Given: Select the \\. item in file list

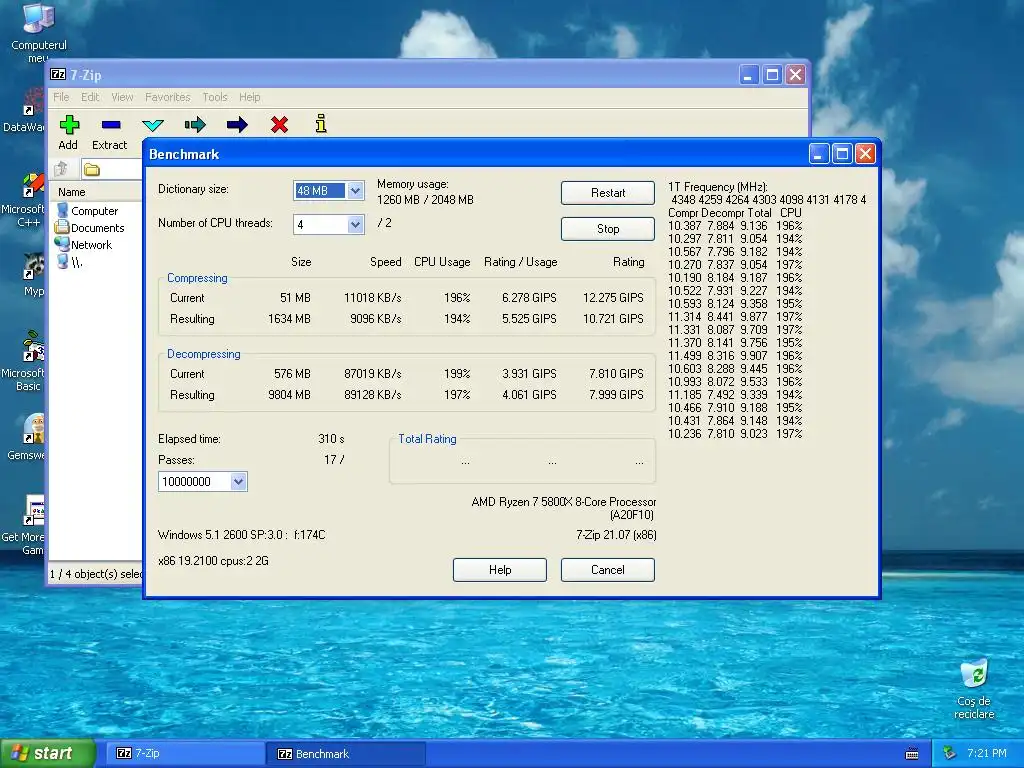Looking at the screenshot, I should [x=69, y=263].
